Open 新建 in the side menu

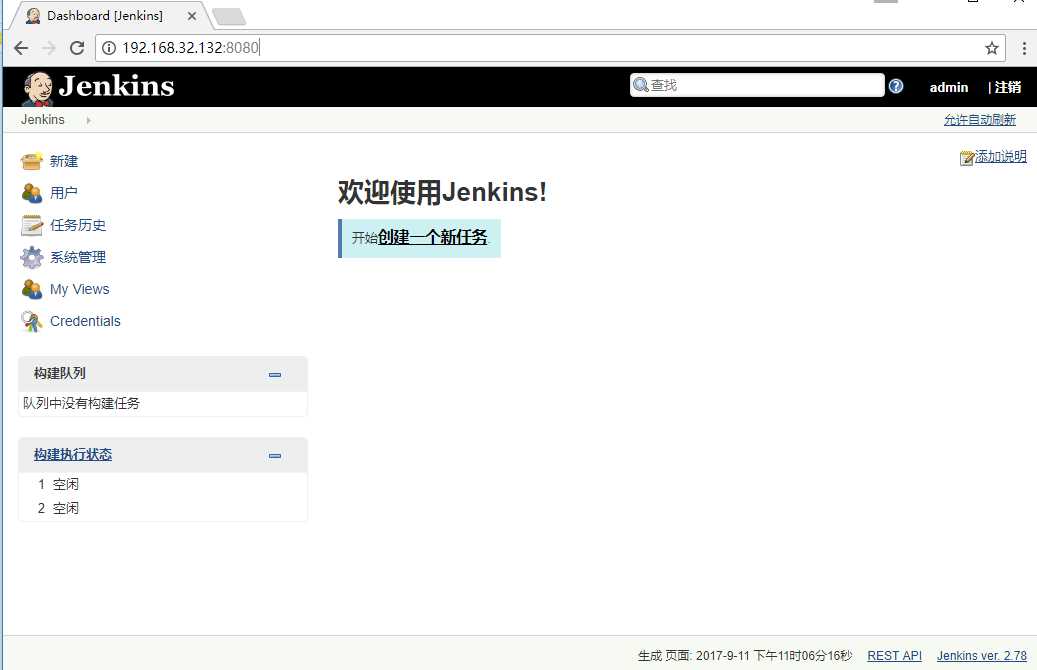tap(64, 161)
